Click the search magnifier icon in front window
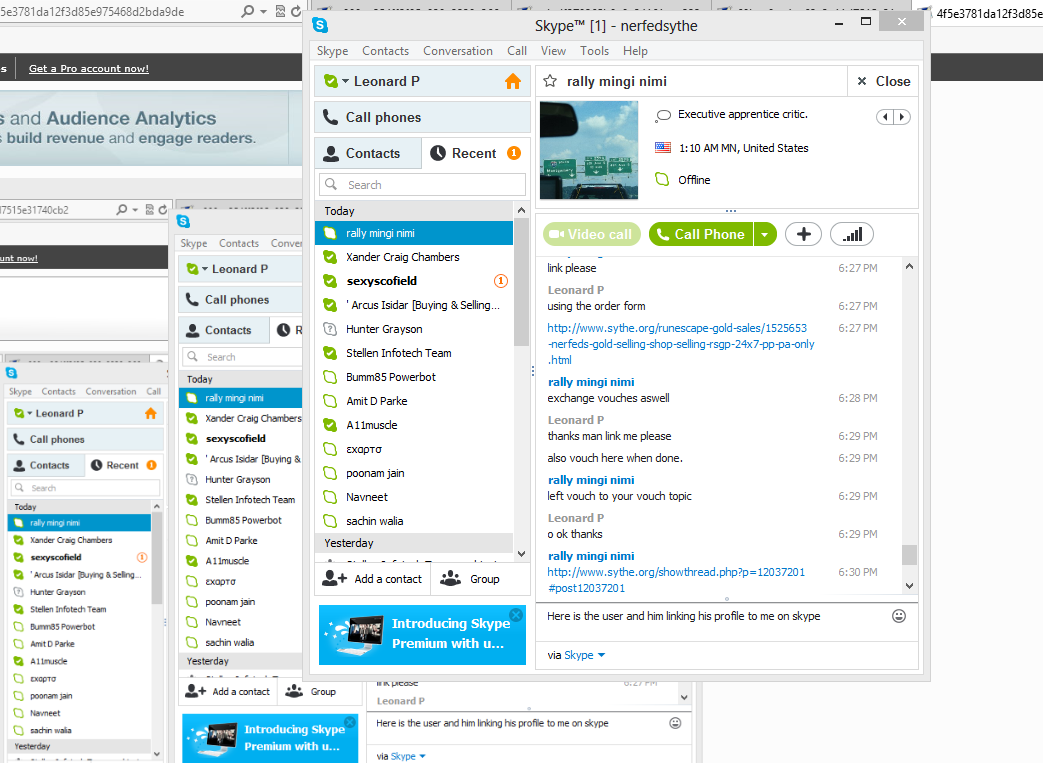This screenshot has height=763, width=1043. click(331, 184)
